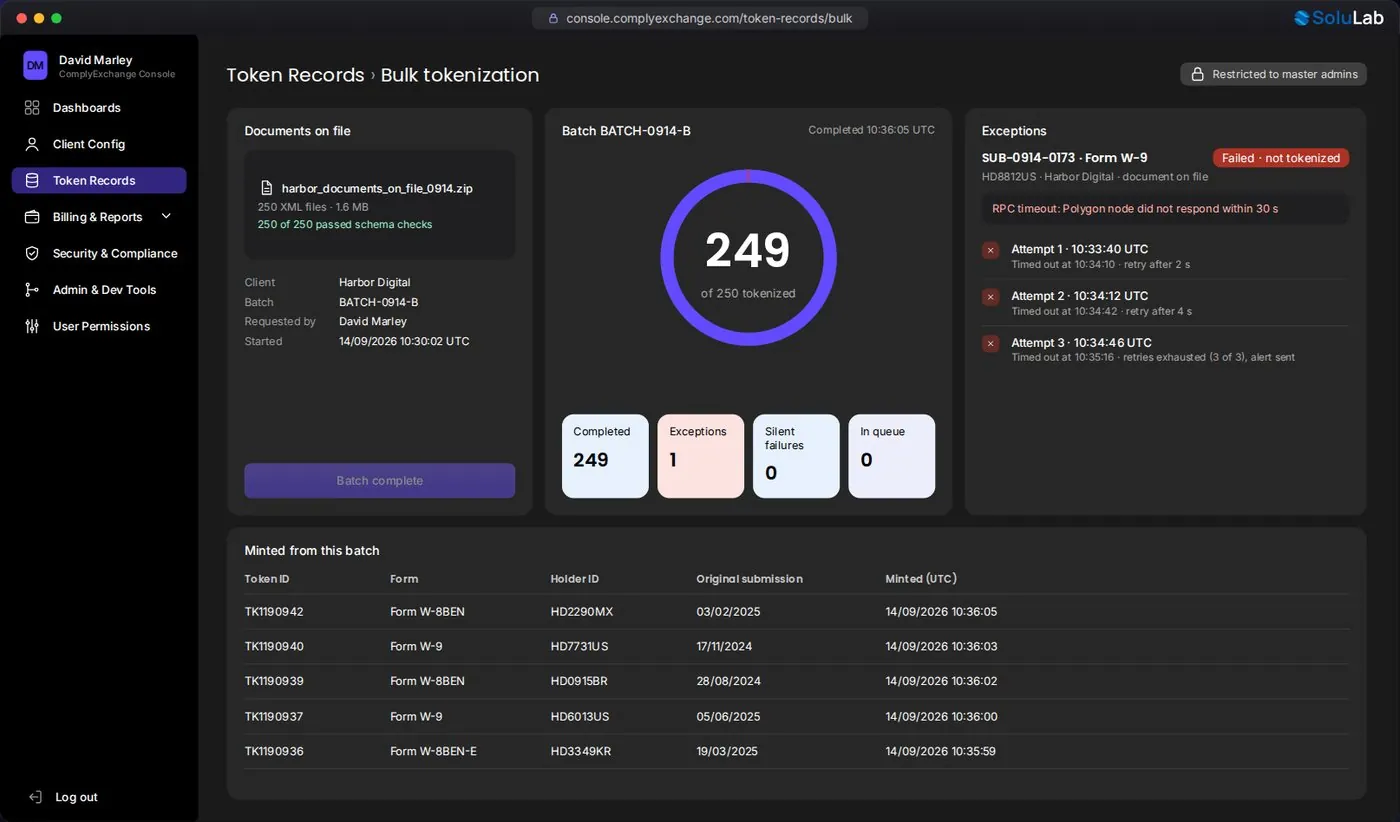Click holder ID HD7731US
Image resolution: width=1400 pixels, height=822 pixels.
pyautogui.click(x=579, y=646)
